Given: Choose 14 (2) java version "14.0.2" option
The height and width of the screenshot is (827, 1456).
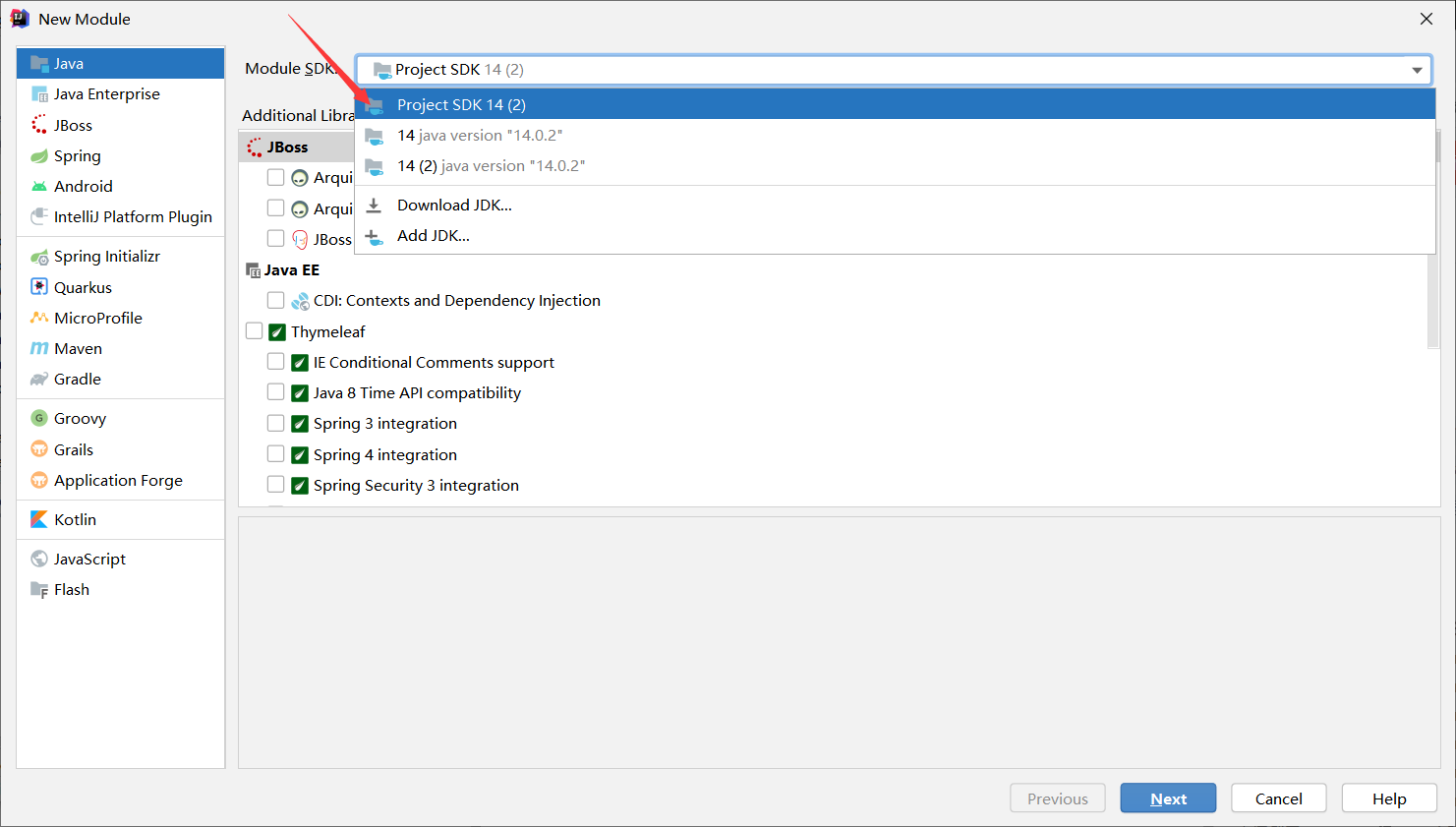Looking at the screenshot, I should click(895, 165).
